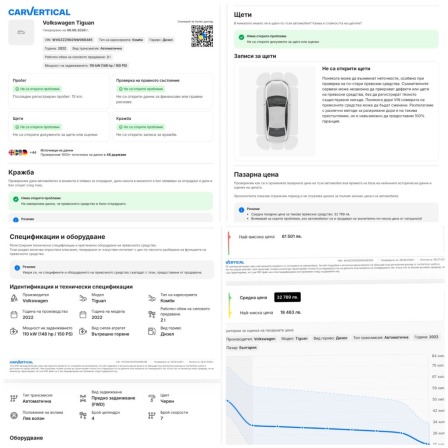The width and height of the screenshot is (448, 448).
Task: Click the carVertical logo
Action: (39, 12)
